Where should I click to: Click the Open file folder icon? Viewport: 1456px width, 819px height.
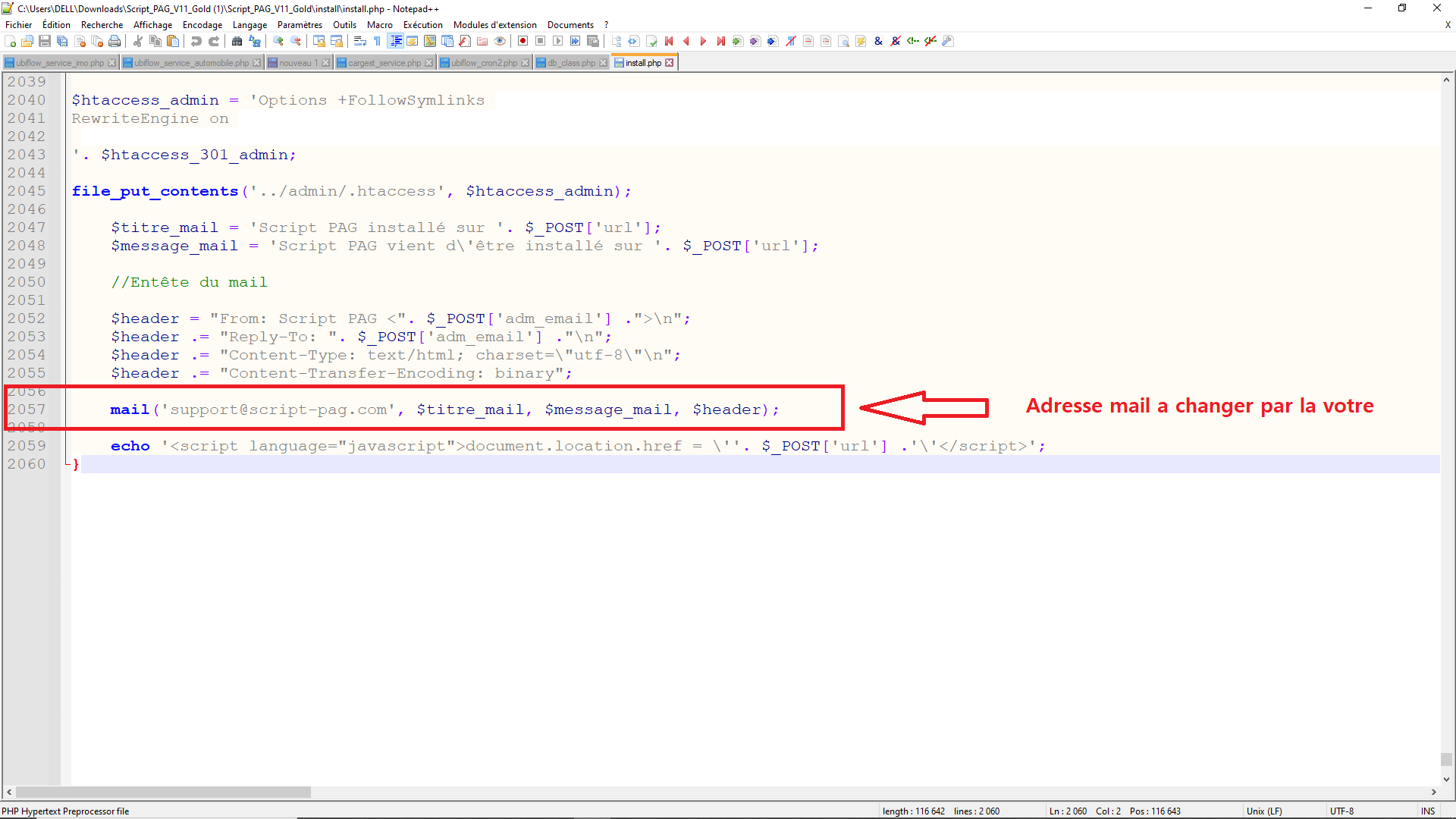[27, 41]
